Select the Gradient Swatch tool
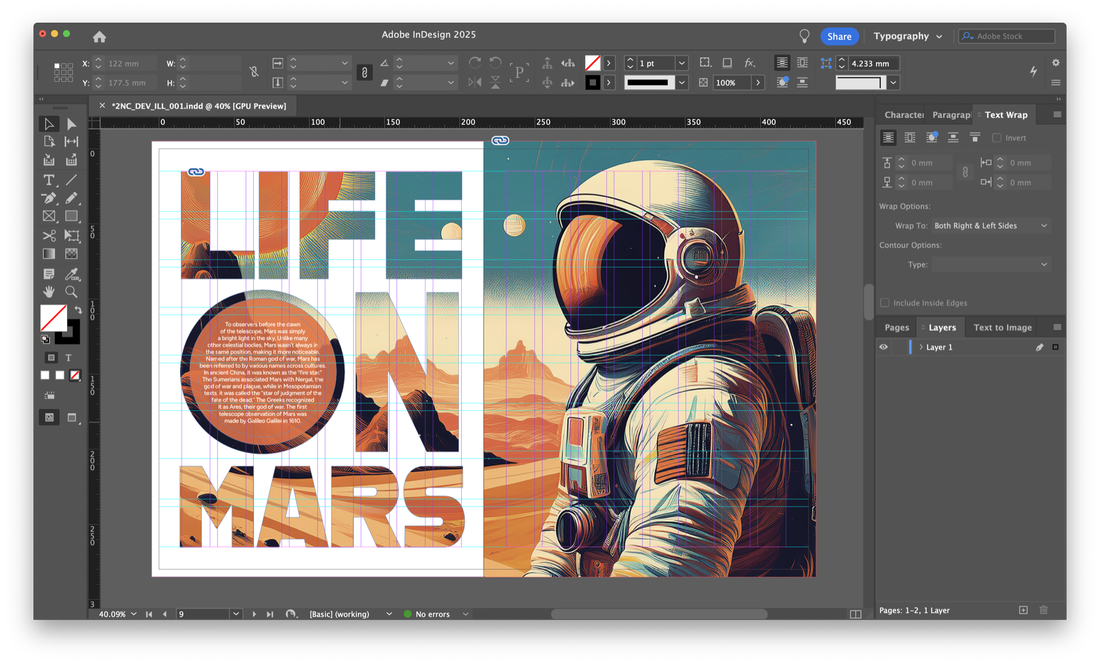This screenshot has width=1100, height=664. pos(49,254)
